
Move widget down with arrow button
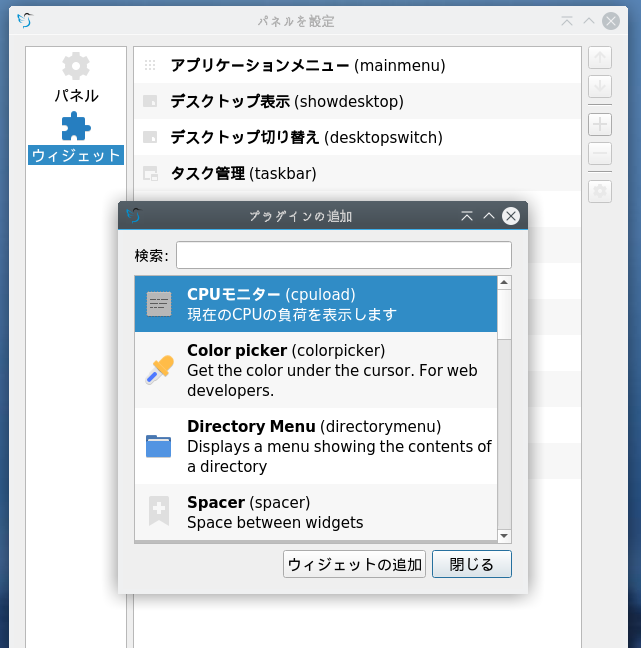point(600,86)
